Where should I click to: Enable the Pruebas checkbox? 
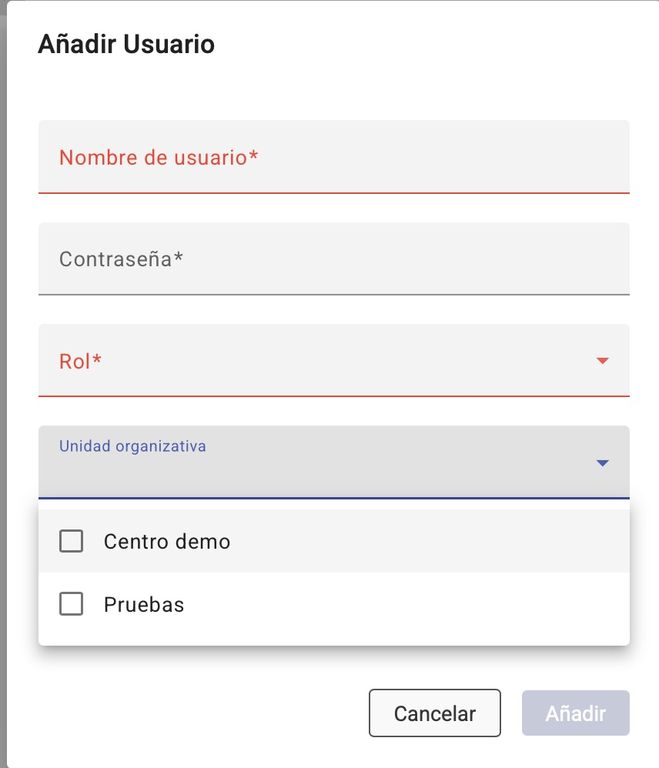pyautogui.click(x=71, y=604)
